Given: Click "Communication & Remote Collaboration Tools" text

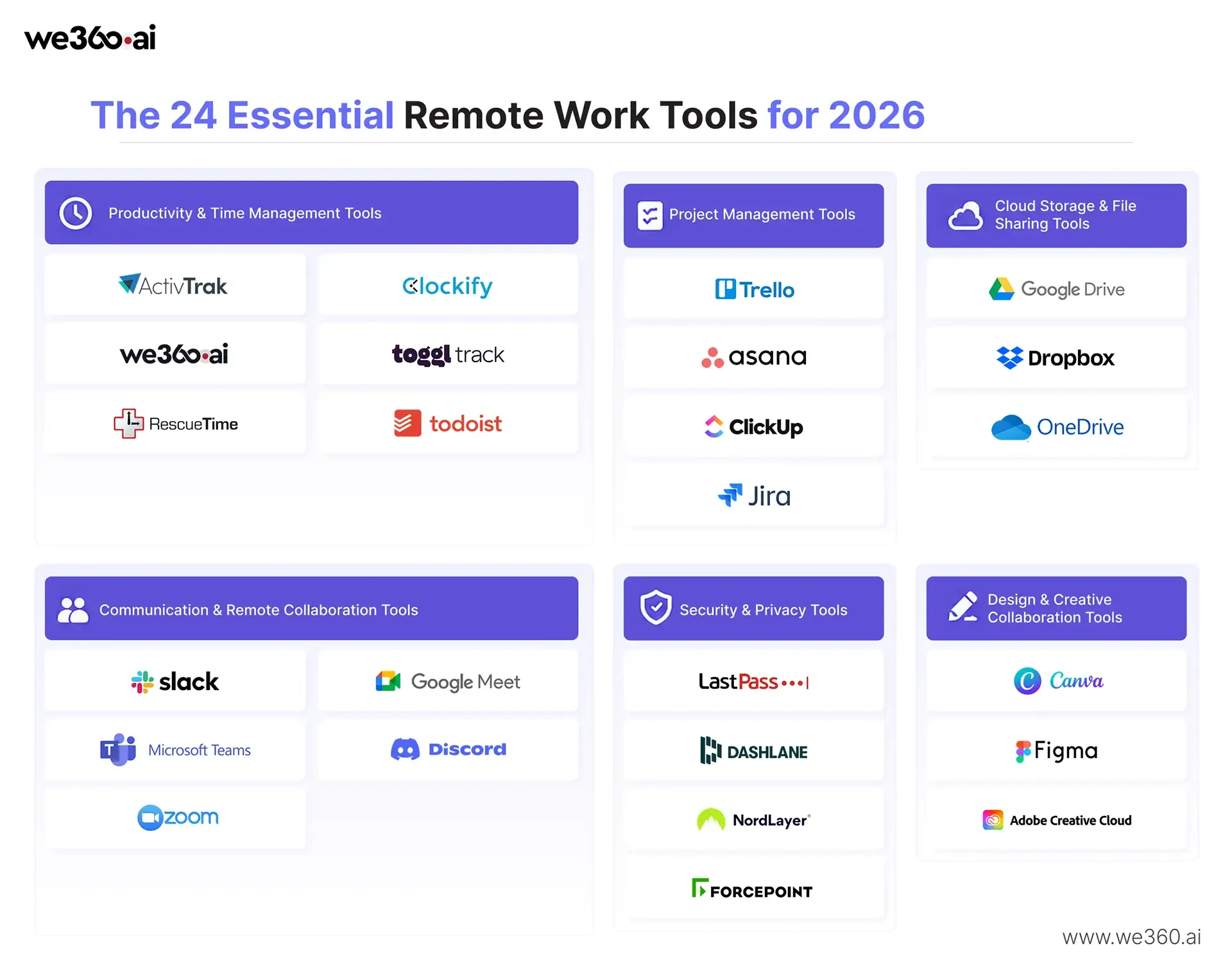Looking at the screenshot, I should 259,610.
